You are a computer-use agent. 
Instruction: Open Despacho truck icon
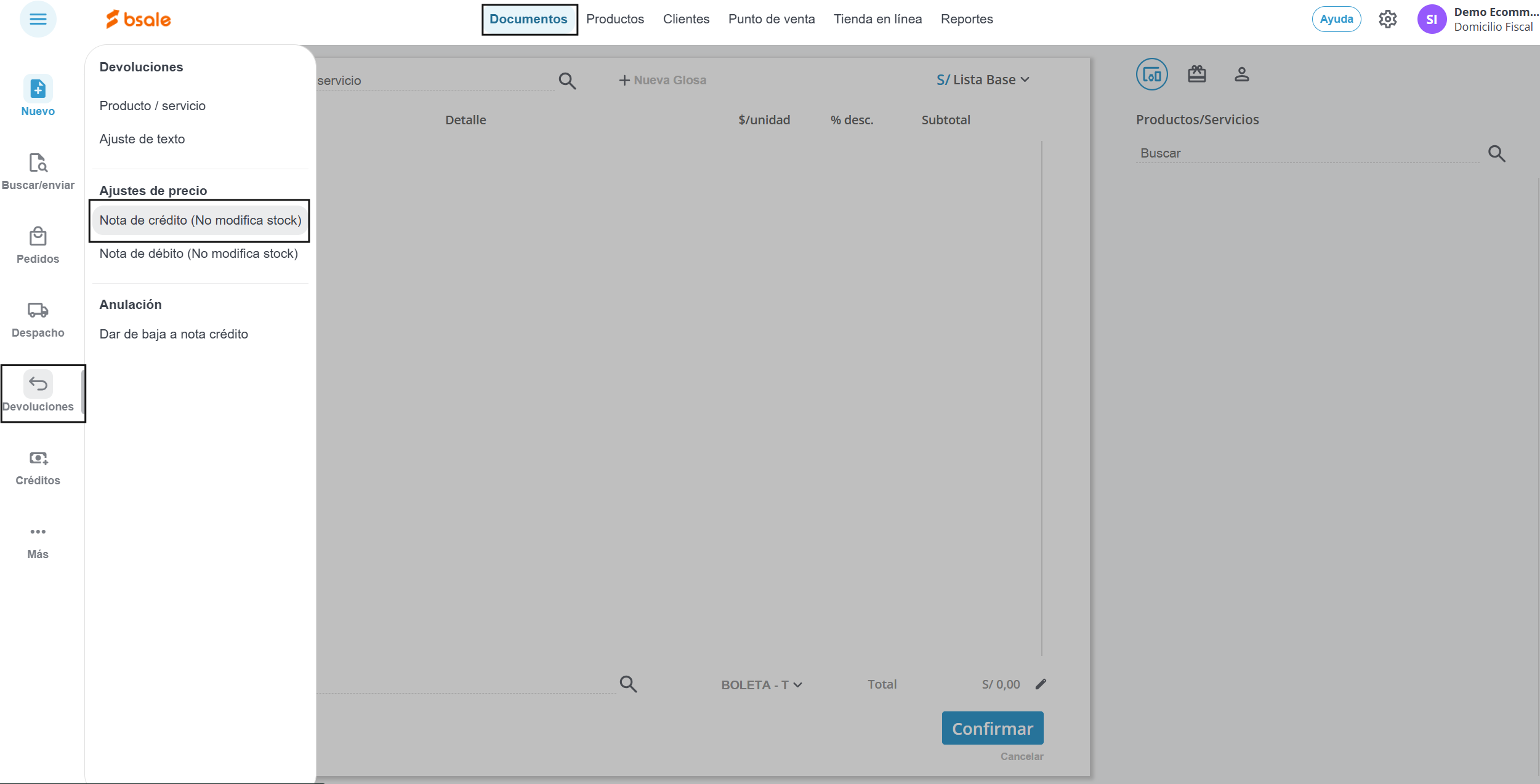coord(38,311)
